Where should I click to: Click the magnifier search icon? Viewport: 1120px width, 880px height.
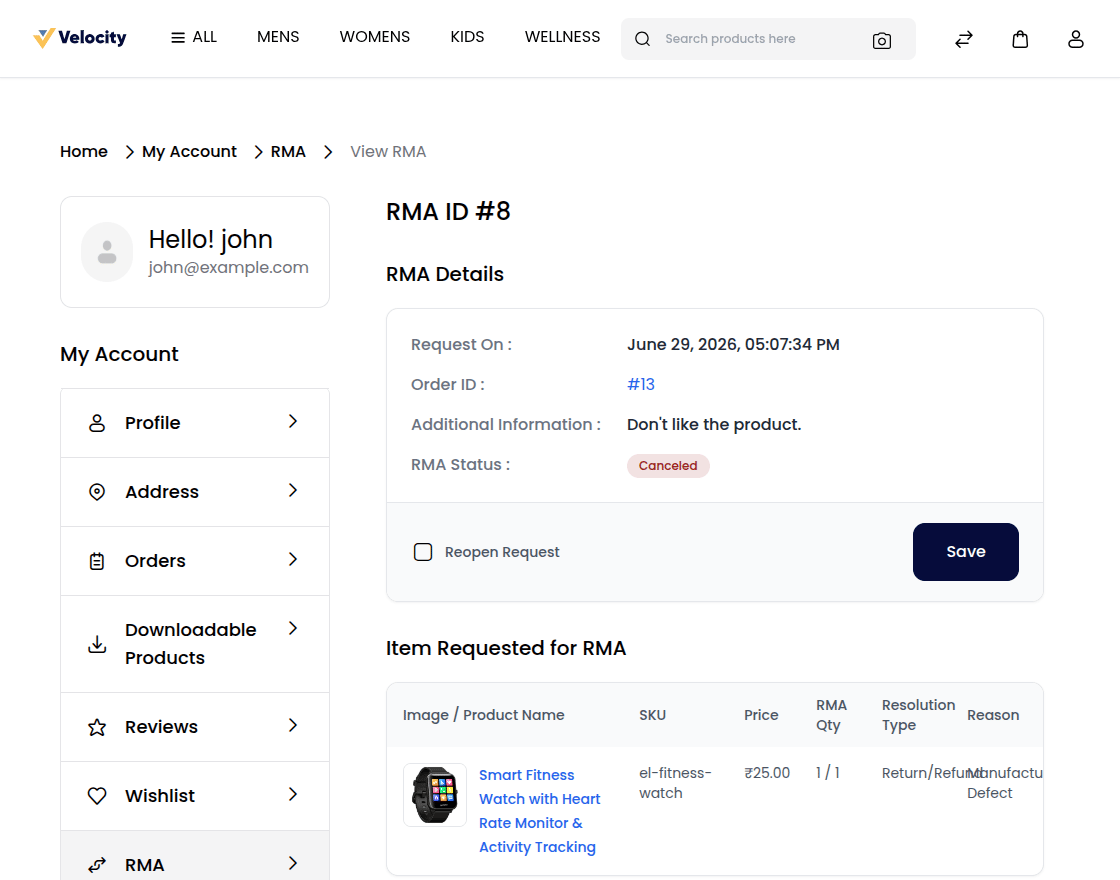(642, 39)
